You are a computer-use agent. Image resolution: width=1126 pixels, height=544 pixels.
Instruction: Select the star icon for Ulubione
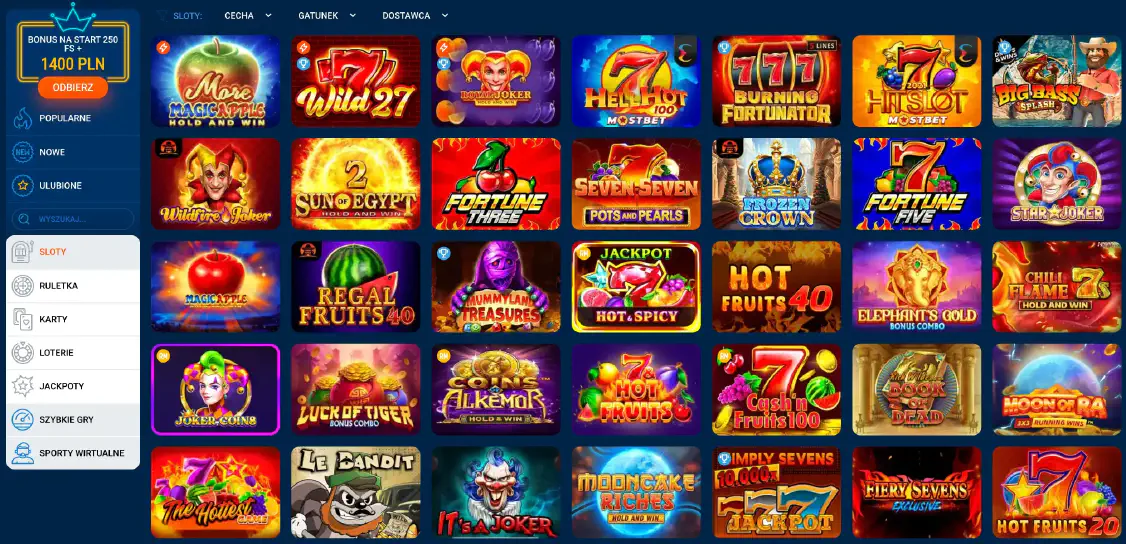click(x=23, y=186)
